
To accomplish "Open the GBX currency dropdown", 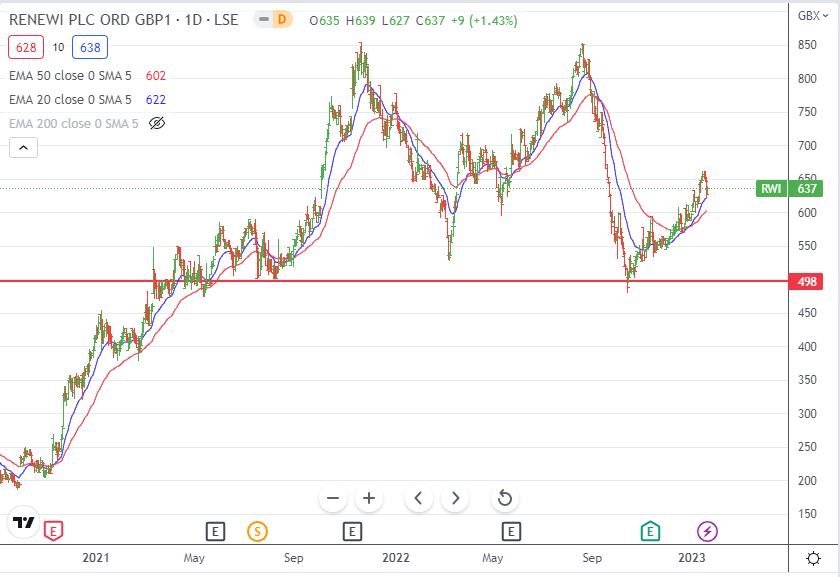I will tap(813, 16).
